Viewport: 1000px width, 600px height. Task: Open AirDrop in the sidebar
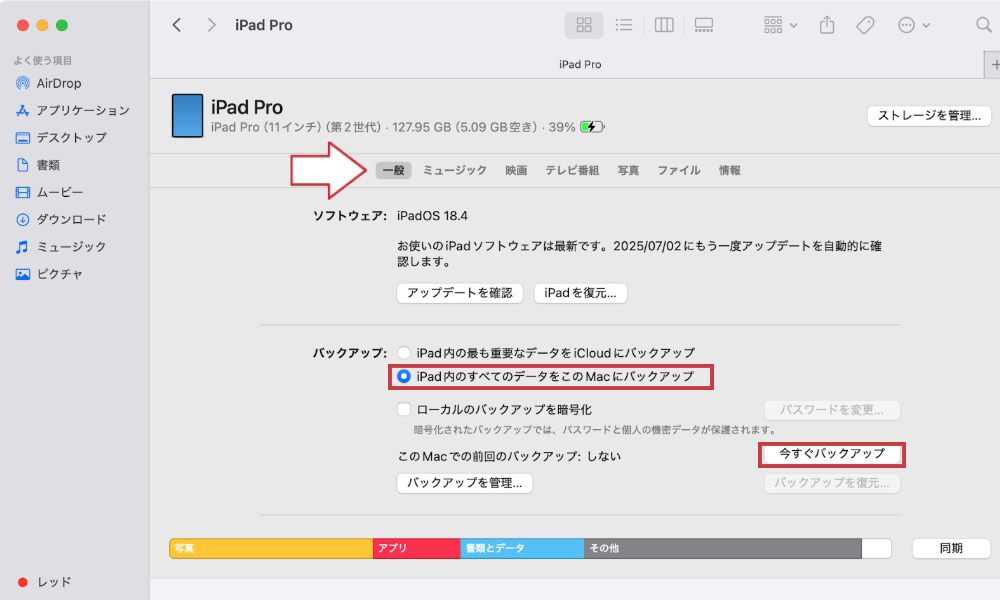[x=48, y=83]
